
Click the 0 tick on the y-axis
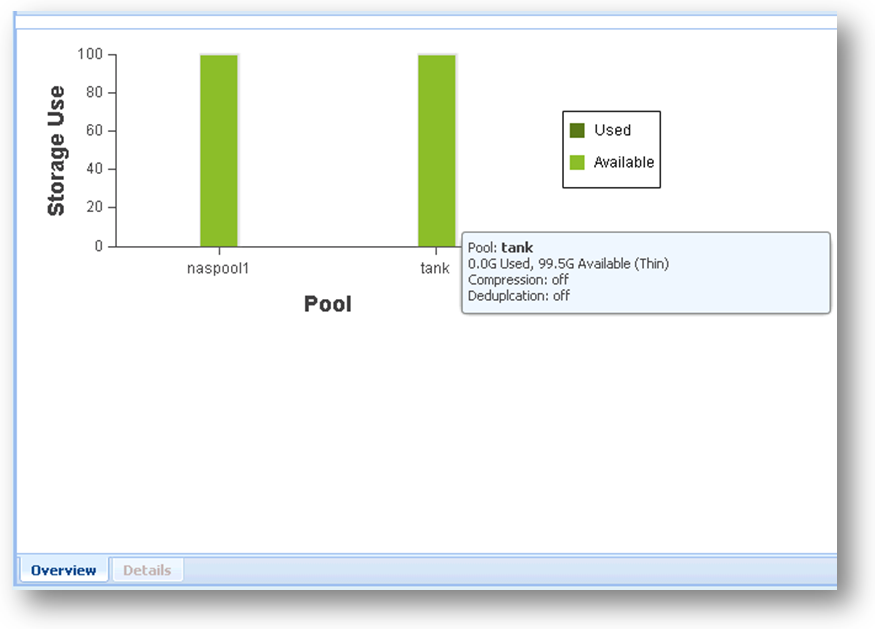[x=98, y=246]
